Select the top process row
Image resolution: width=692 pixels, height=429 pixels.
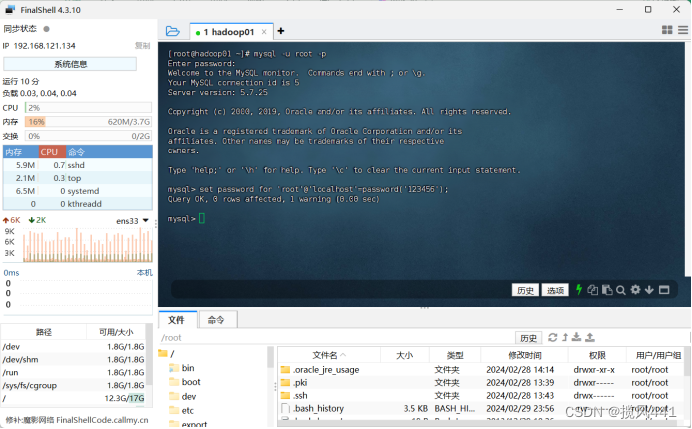tap(78, 178)
